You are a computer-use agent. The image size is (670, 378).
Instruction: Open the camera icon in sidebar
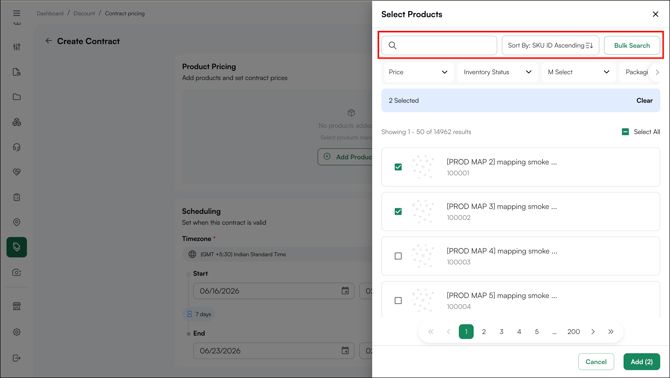[17, 273]
